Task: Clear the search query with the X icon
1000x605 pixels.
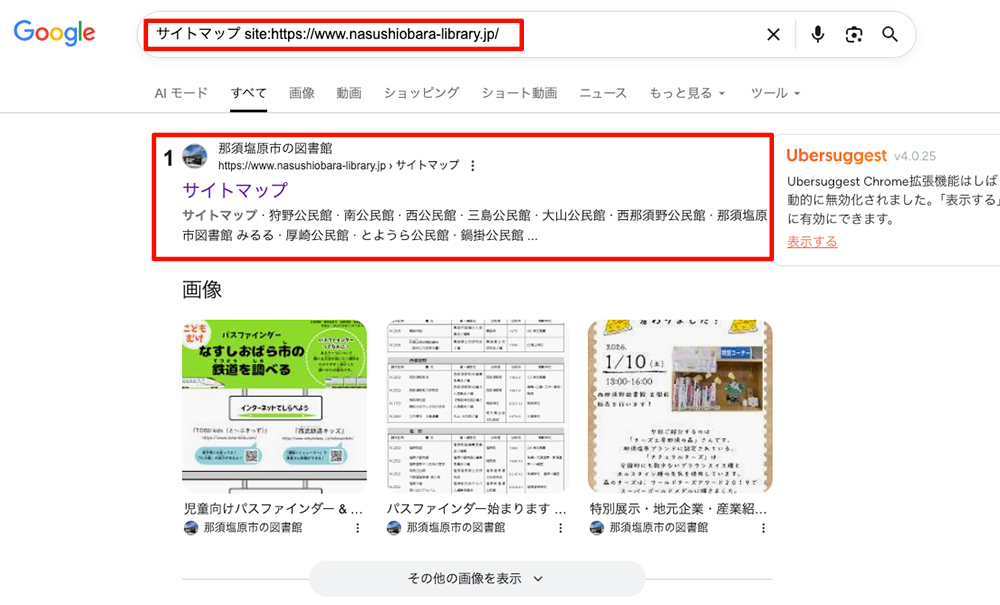Action: tap(773, 34)
